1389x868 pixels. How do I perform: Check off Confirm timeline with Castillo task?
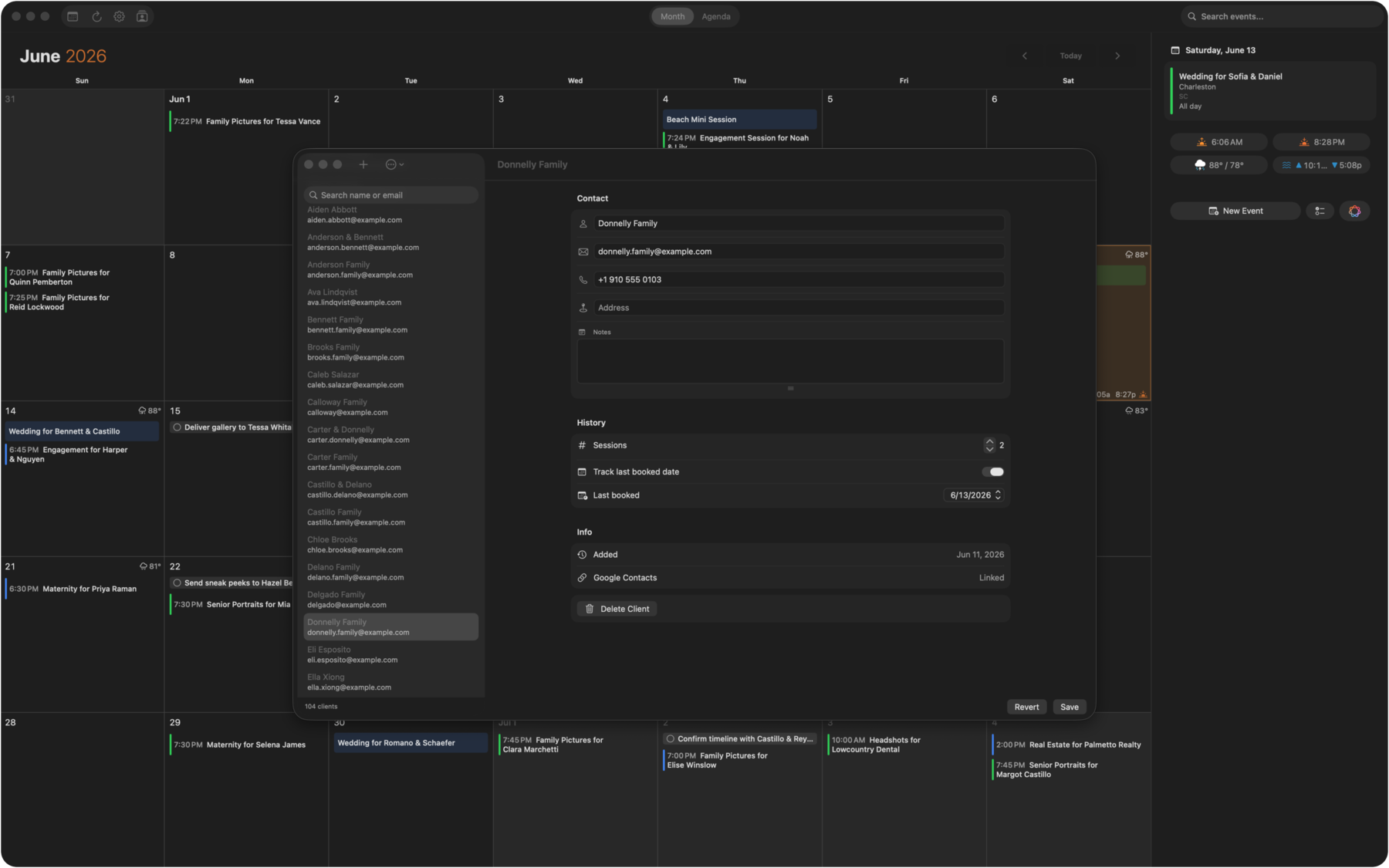[x=670, y=739]
